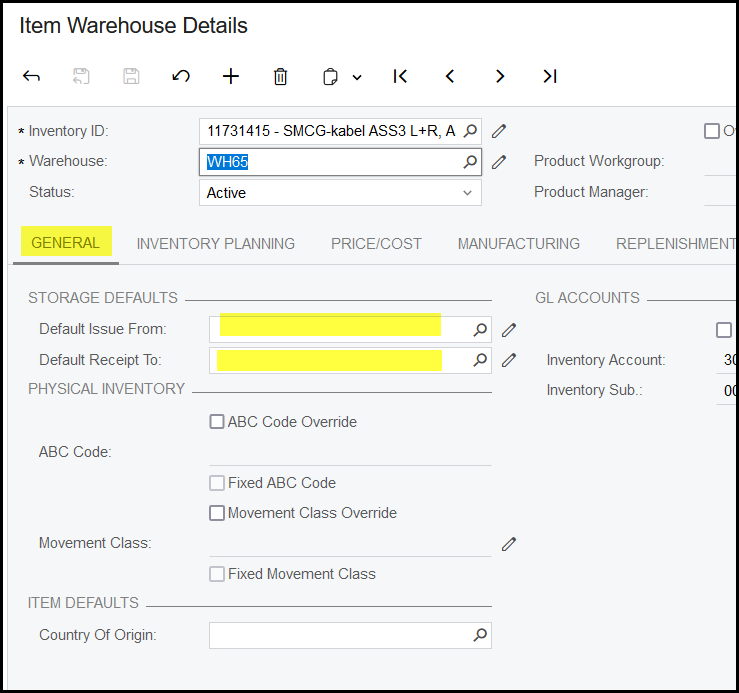This screenshot has width=739, height=693.
Task: Go to the next record
Action: click(500, 76)
